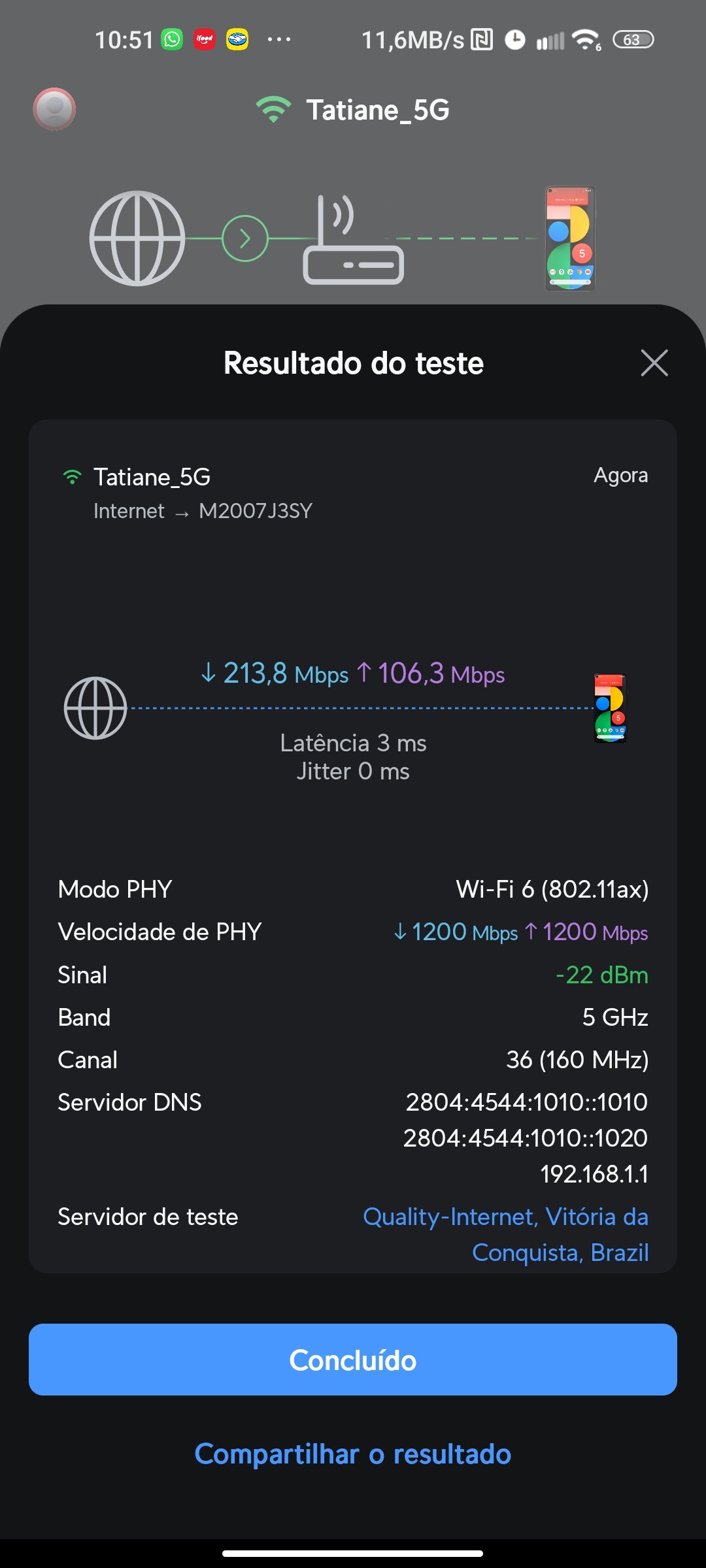Close the test result panel

coord(654,363)
